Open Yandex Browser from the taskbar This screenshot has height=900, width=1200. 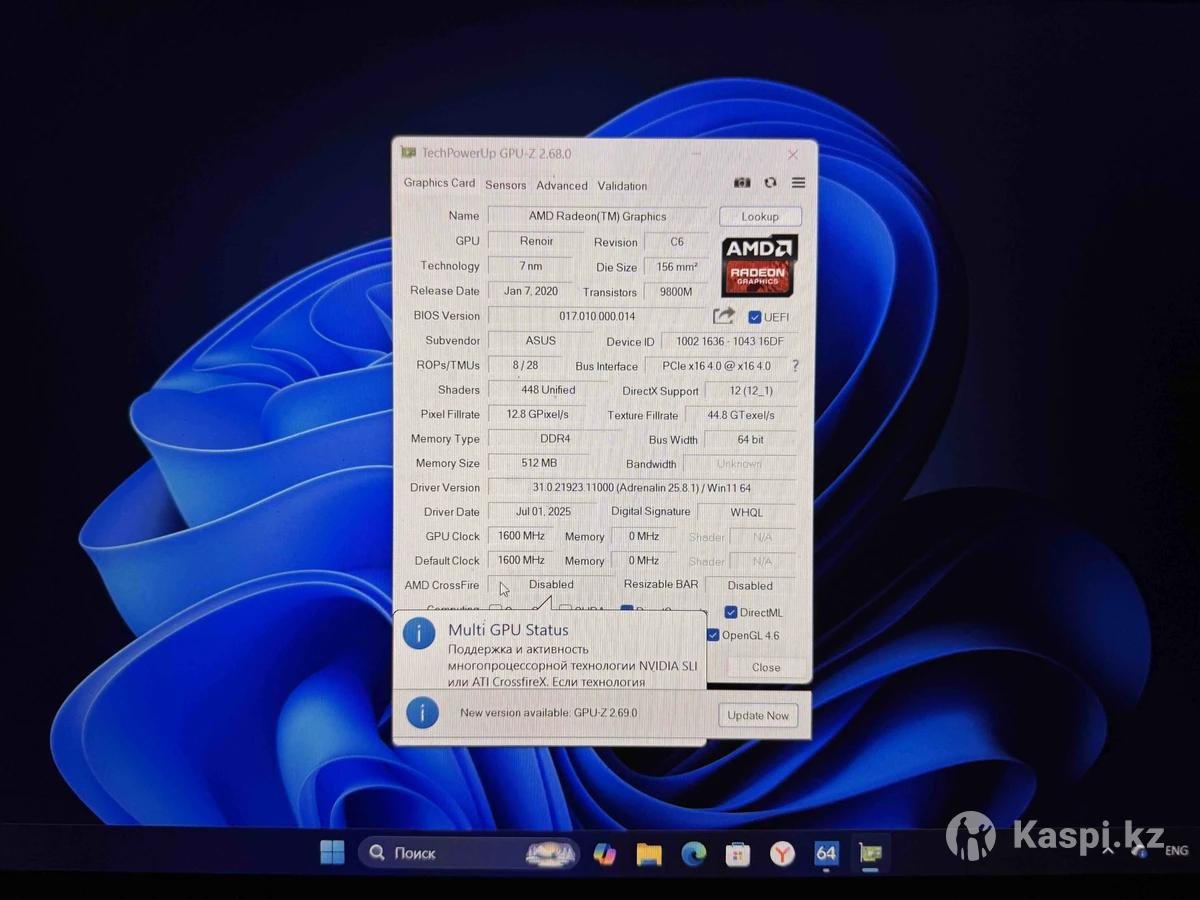[x=782, y=854]
